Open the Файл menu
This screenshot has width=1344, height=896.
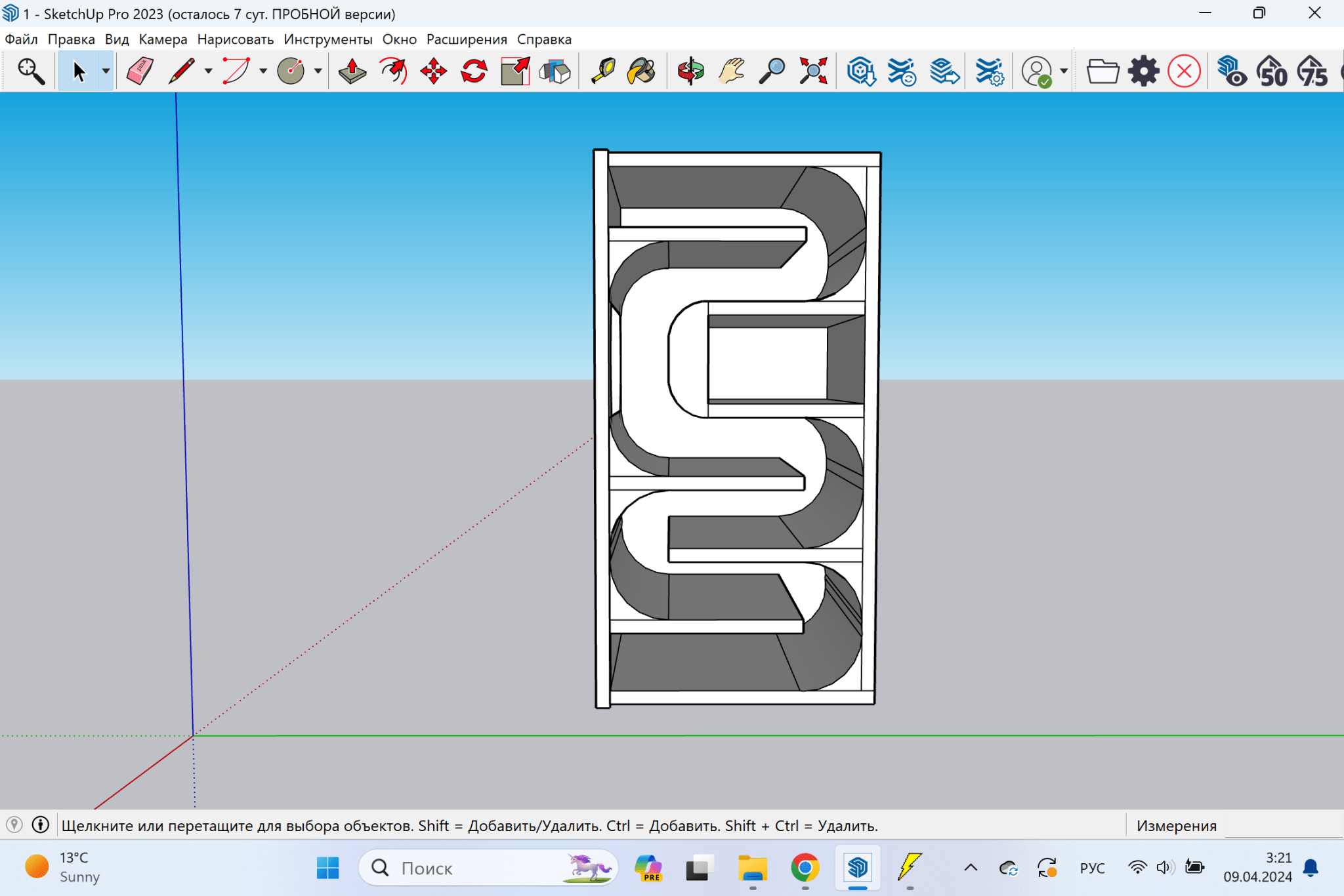pyautogui.click(x=21, y=39)
